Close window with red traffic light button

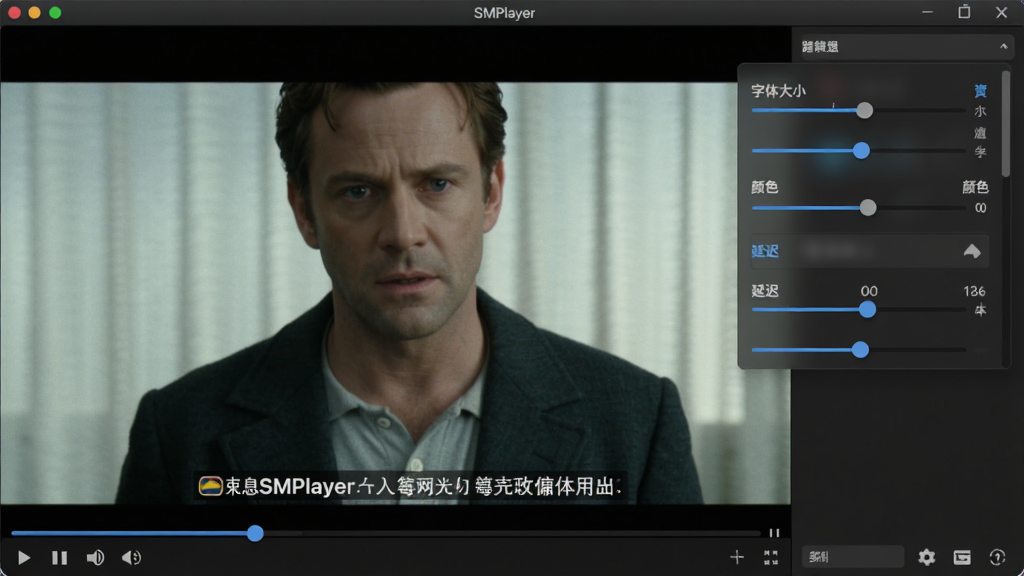pyautogui.click(x=14, y=12)
